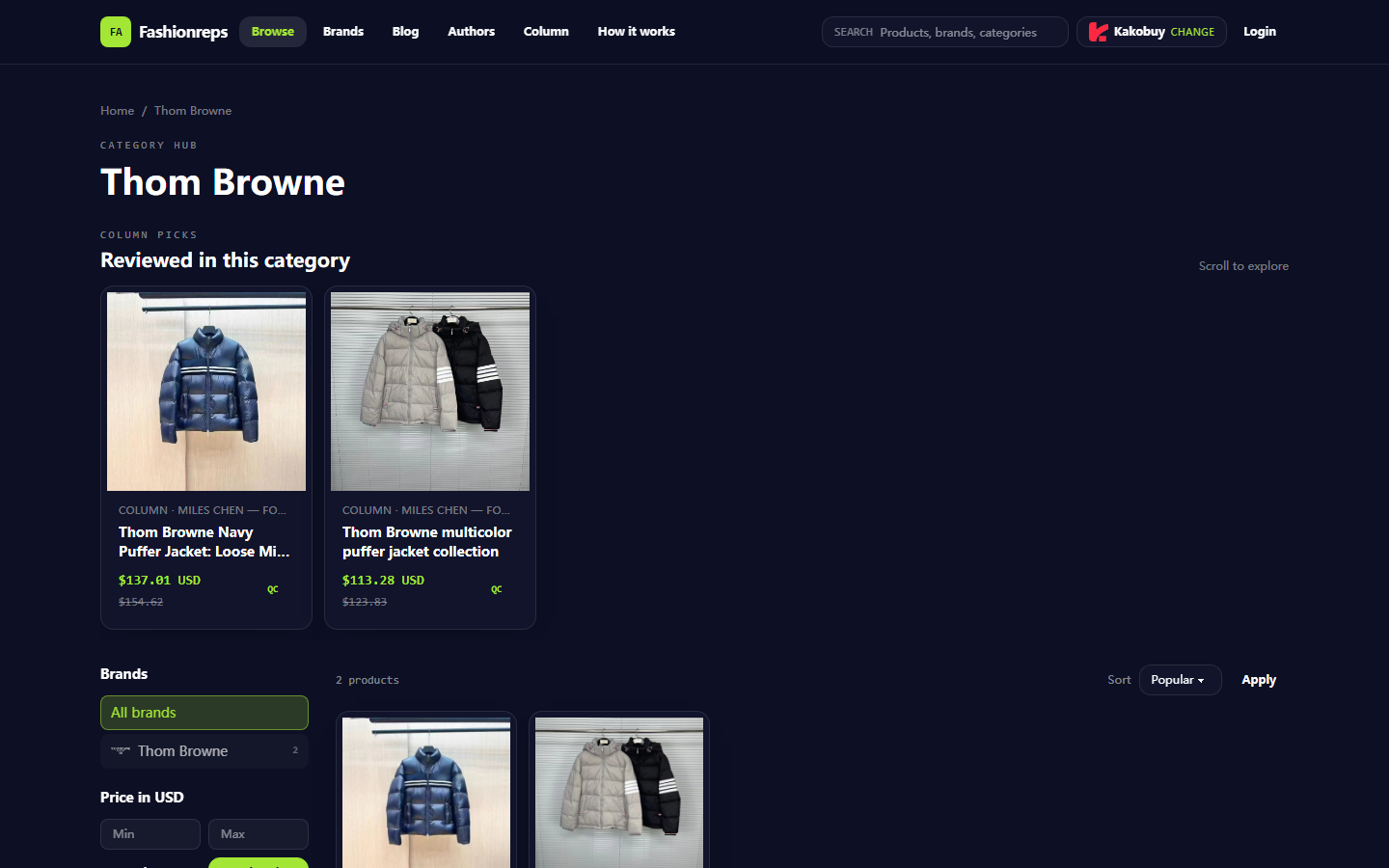The height and width of the screenshot is (868, 1389).
Task: Open the Popular sort dropdown
Action: click(x=1180, y=680)
